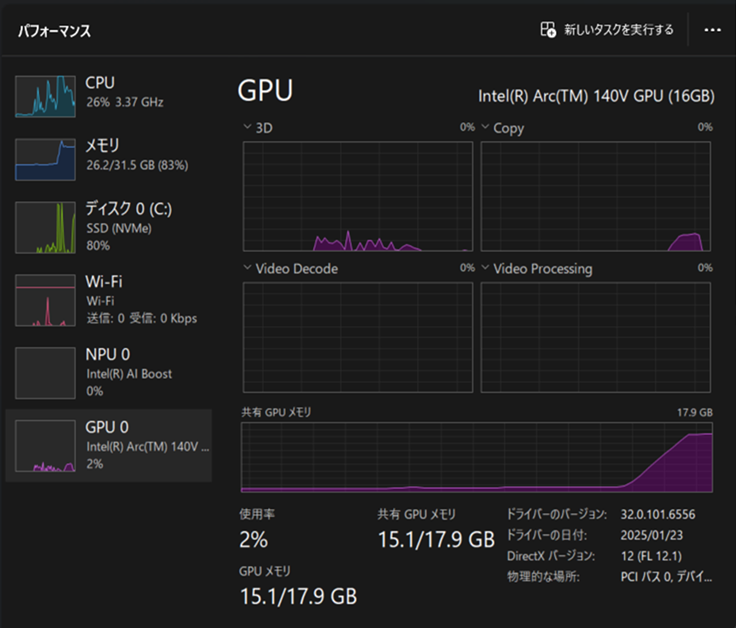Open the GPU 0 performance entry
The image size is (736, 628).
click(x=108, y=445)
